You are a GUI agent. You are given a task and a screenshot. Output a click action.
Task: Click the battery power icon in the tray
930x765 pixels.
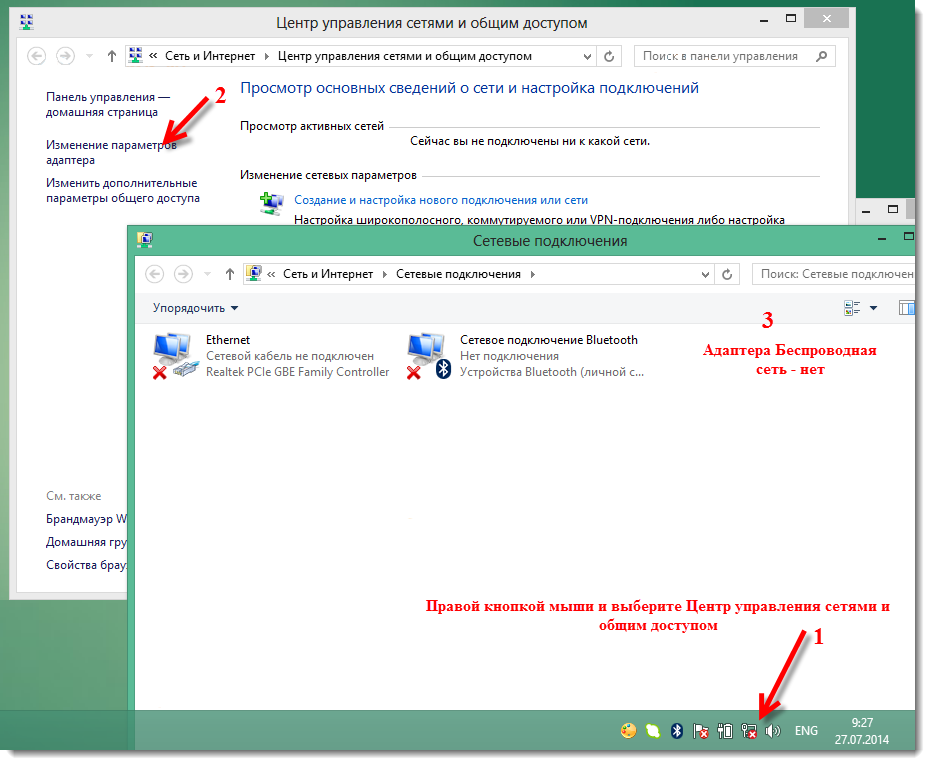click(x=725, y=730)
